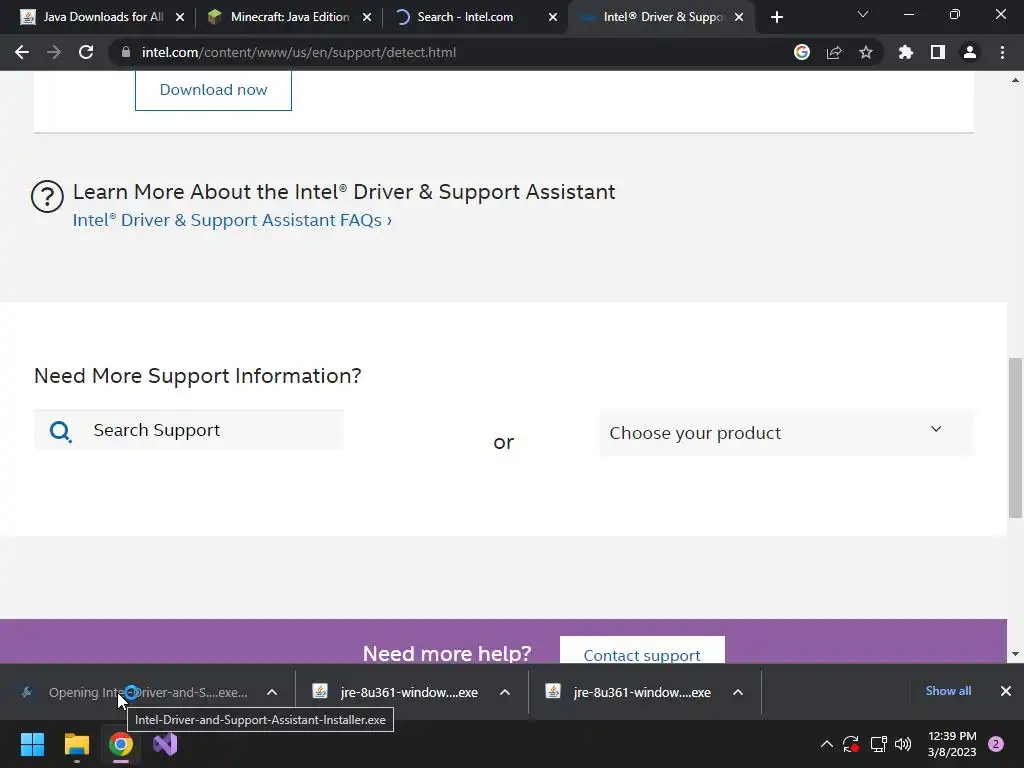The image size is (1024, 768).
Task: Click the Chrome taskbar icon
Action: click(121, 744)
